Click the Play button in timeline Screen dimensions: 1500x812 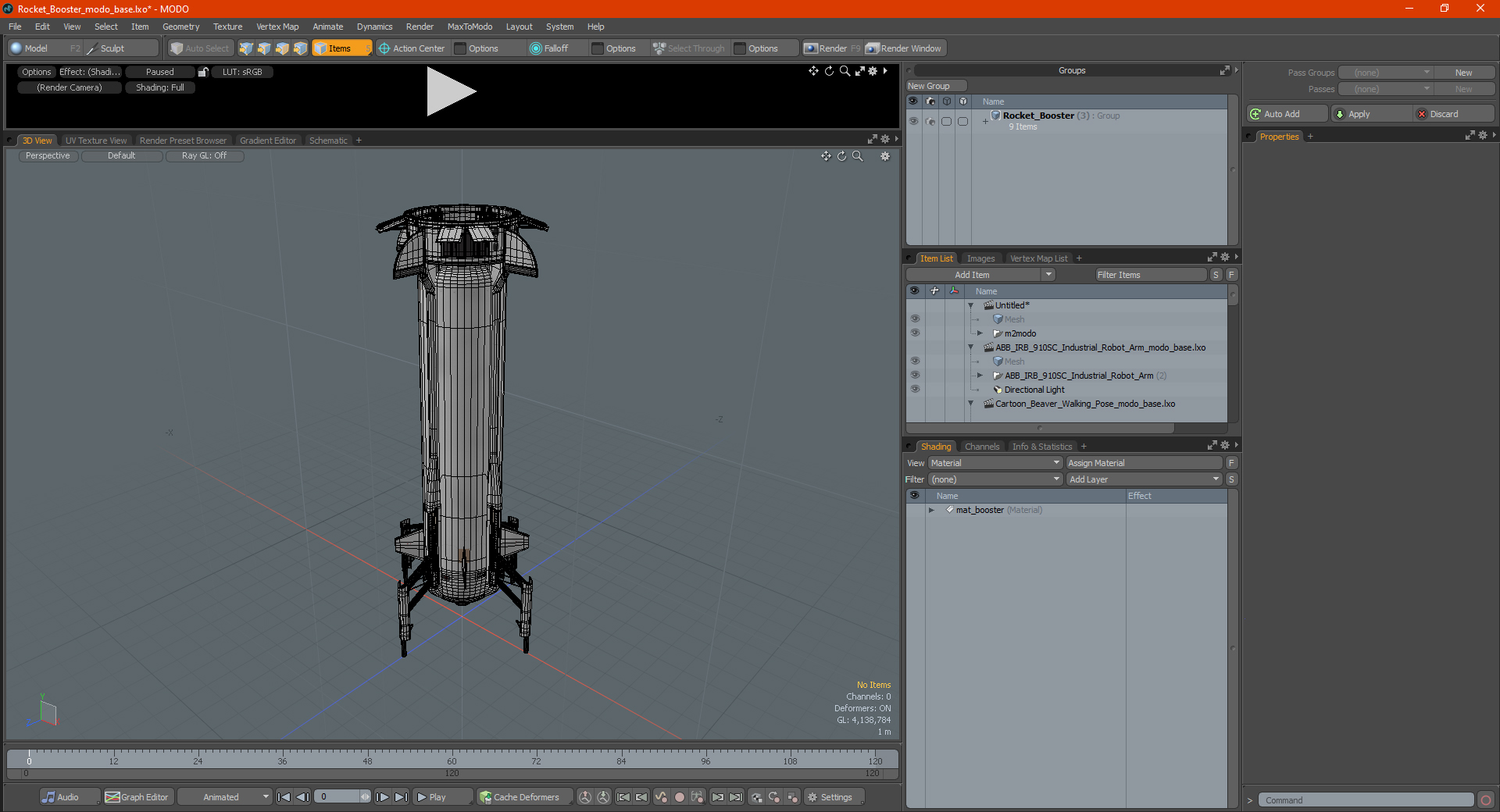point(442,797)
